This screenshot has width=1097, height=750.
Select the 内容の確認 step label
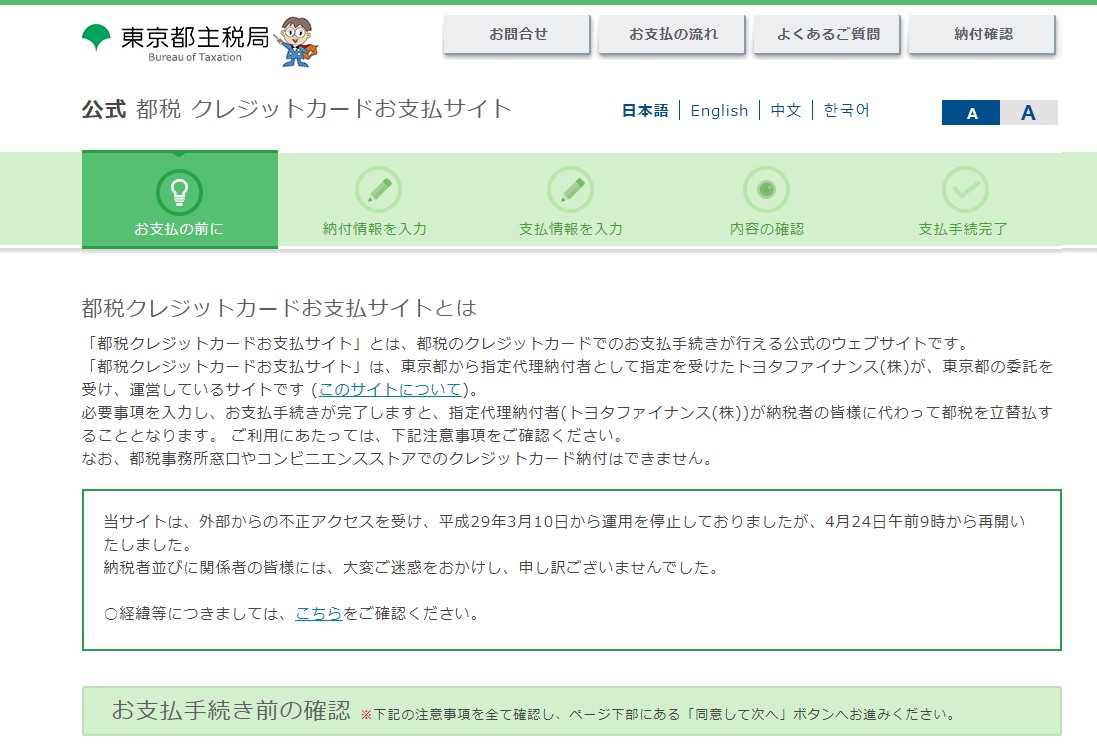(767, 229)
